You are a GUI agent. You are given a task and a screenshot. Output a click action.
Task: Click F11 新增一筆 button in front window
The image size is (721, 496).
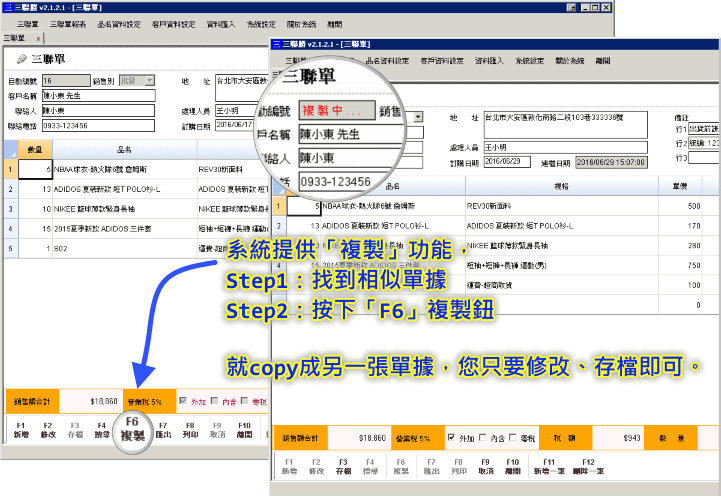(x=549, y=467)
